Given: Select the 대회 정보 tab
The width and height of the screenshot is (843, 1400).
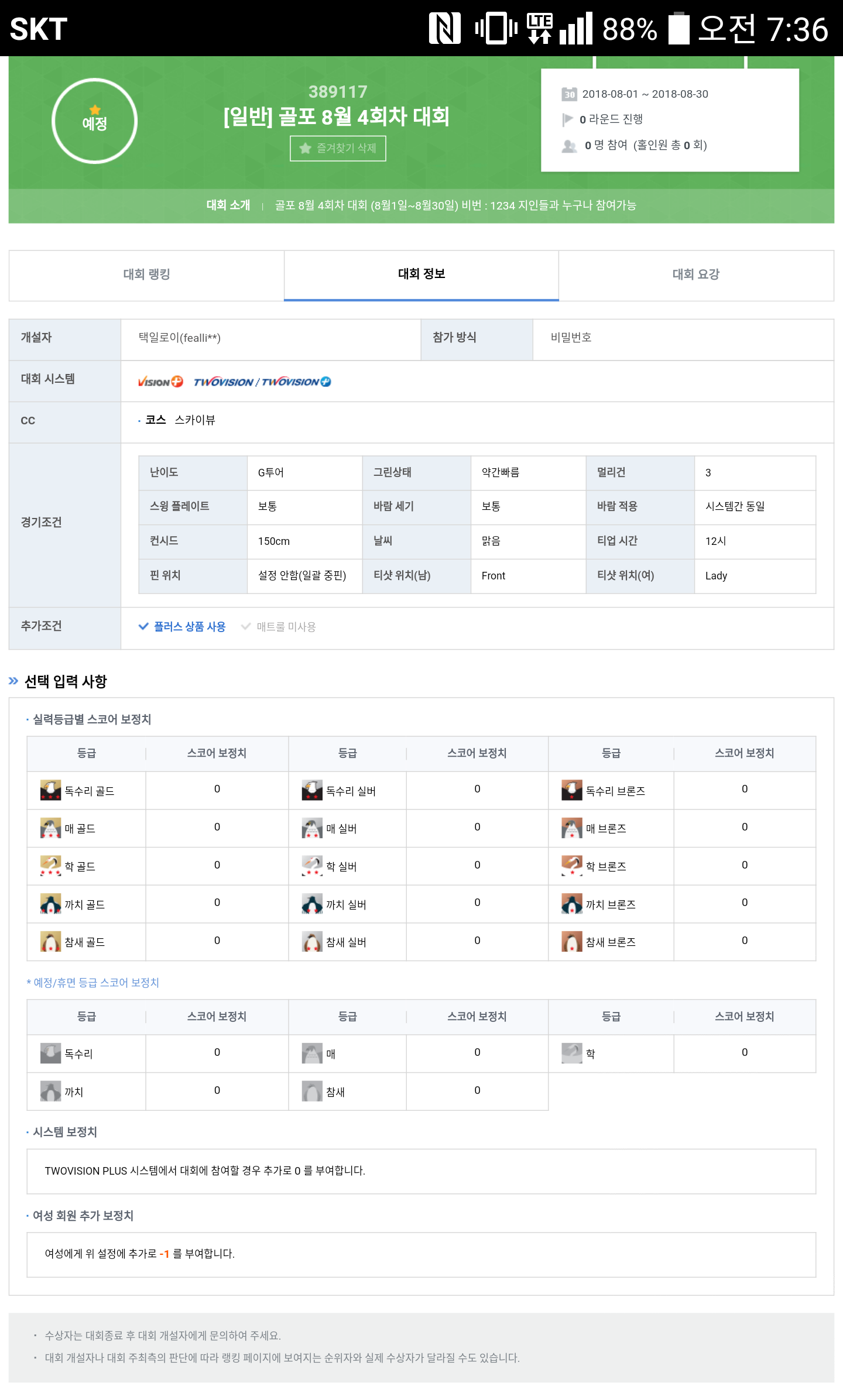Looking at the screenshot, I should (421, 274).
